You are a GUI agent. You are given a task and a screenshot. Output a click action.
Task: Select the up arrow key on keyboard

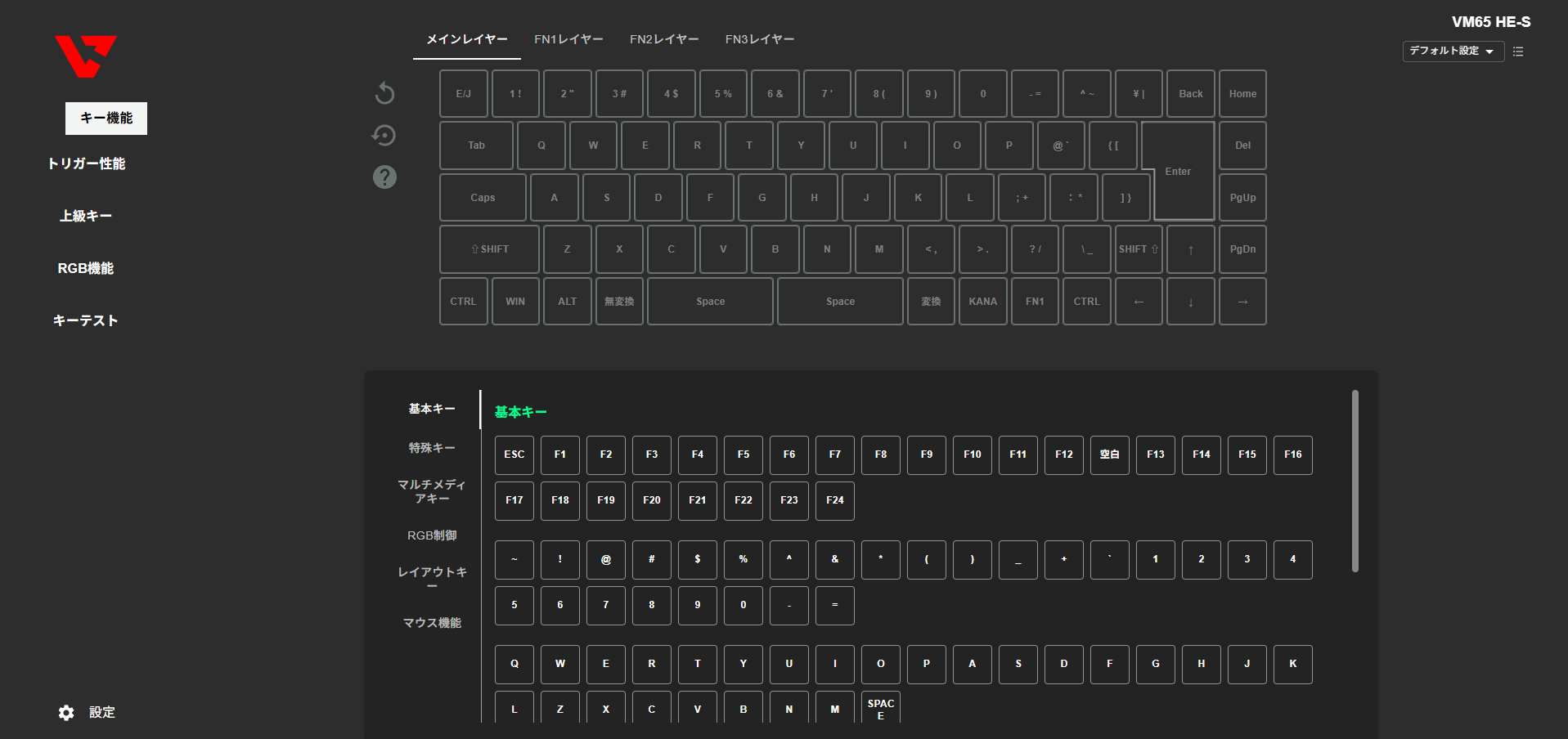[1190, 249]
